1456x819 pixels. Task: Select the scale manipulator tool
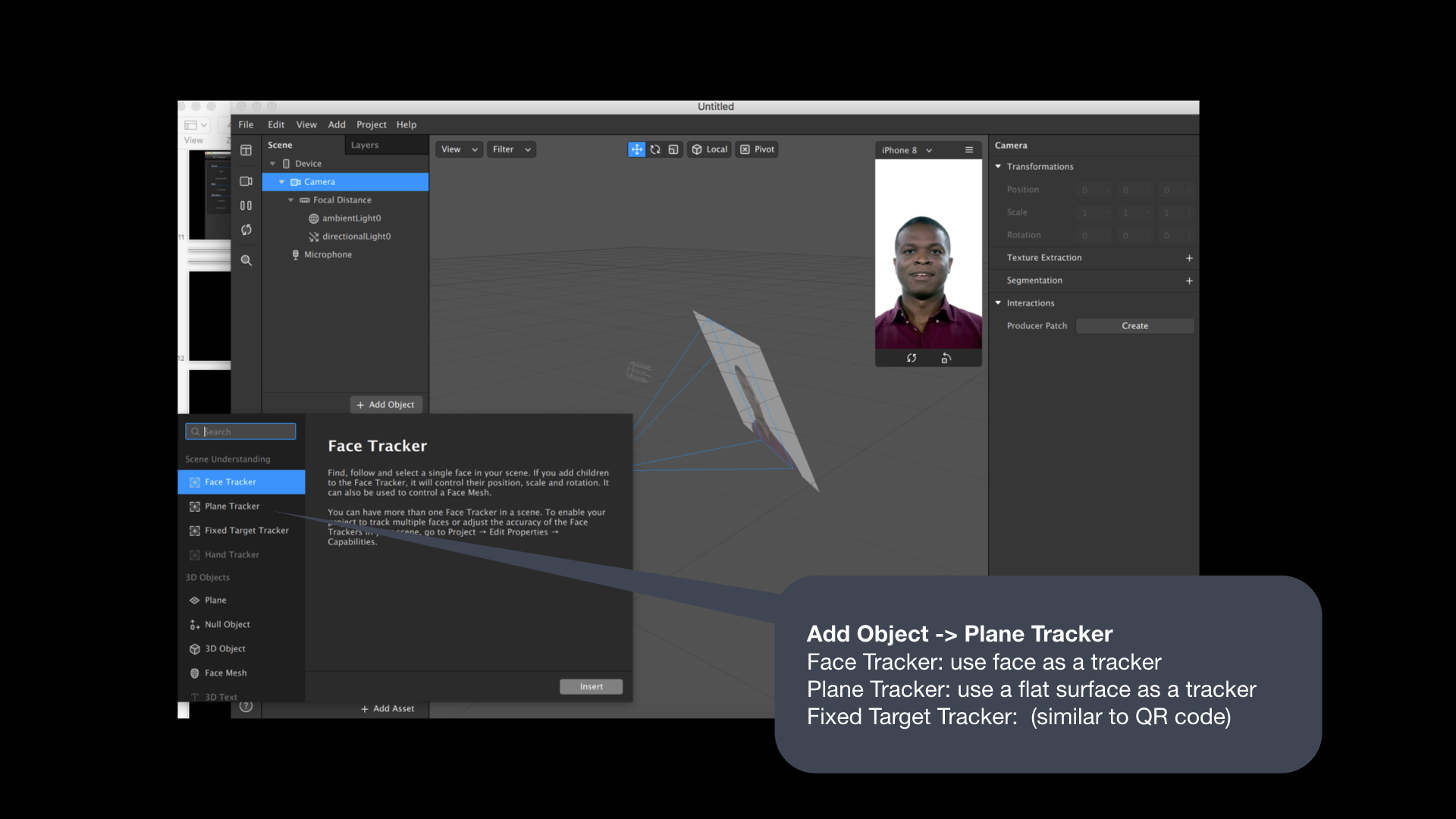(x=673, y=149)
